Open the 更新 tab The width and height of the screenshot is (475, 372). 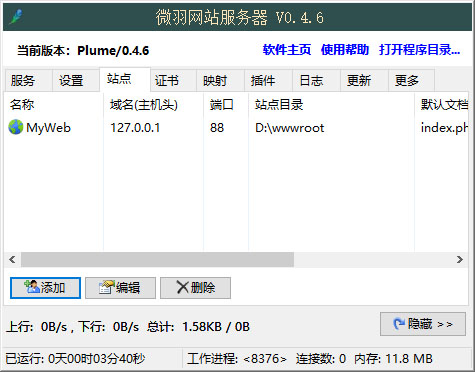(x=364, y=80)
